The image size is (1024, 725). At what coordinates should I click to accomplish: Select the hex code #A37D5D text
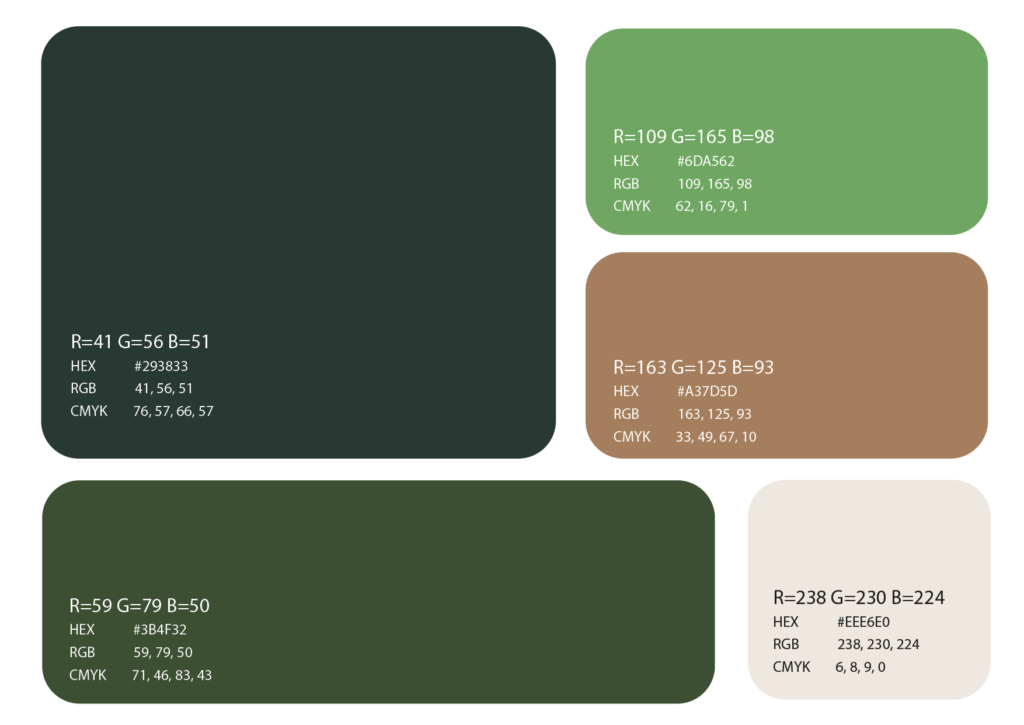click(x=707, y=391)
